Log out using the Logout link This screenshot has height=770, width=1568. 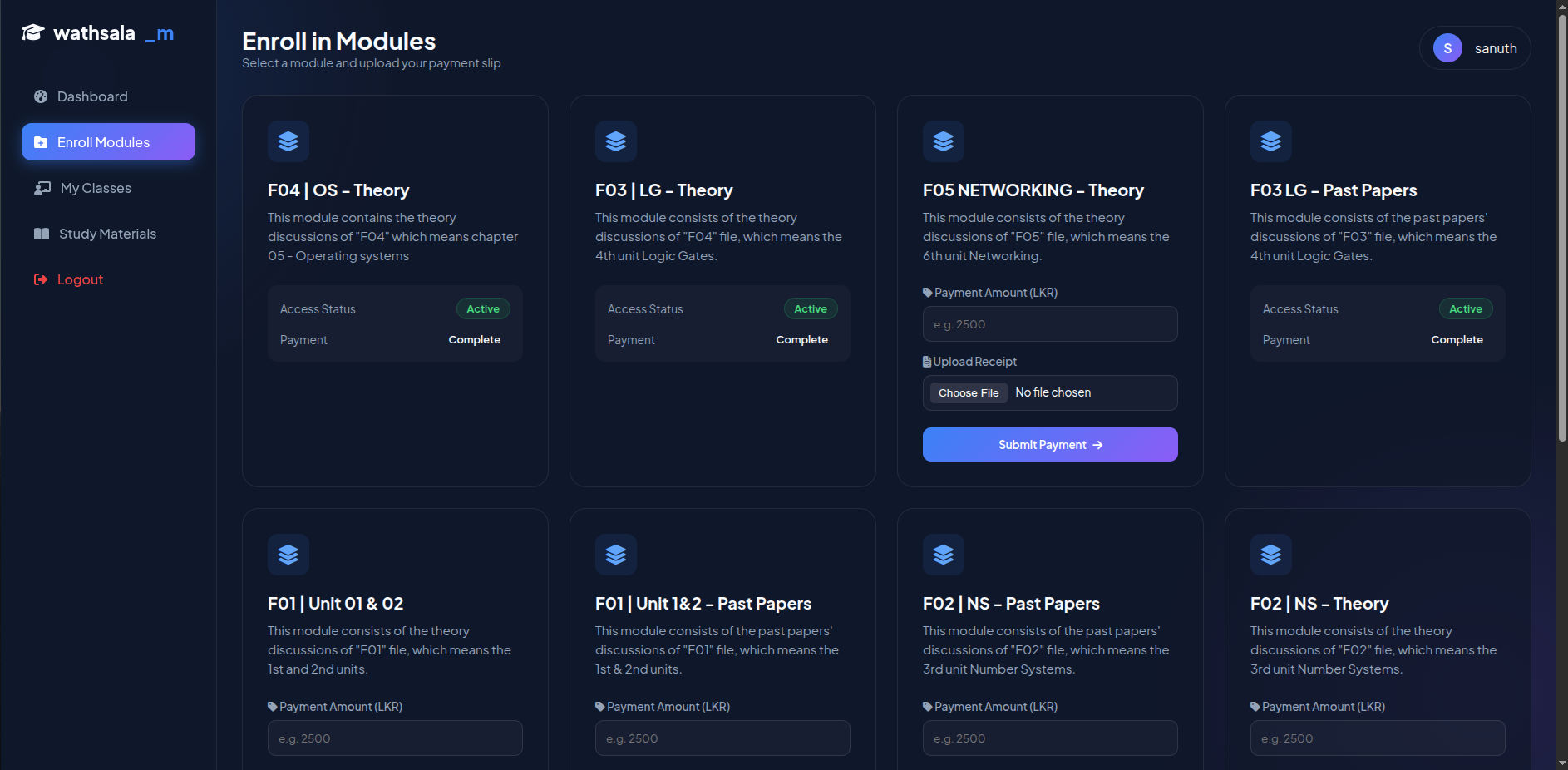pyautogui.click(x=108, y=279)
